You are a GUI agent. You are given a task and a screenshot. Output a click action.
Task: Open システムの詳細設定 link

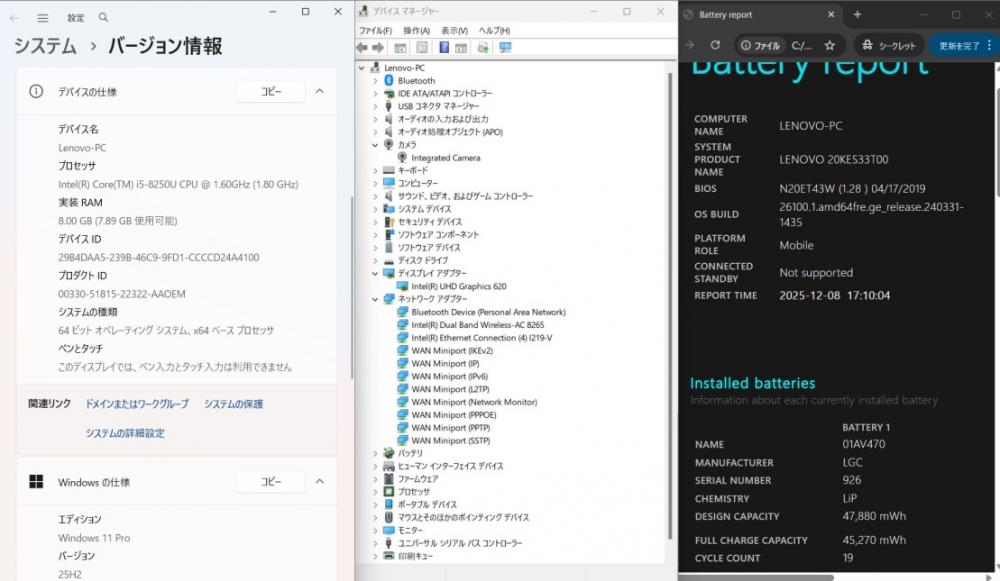[x=125, y=433]
